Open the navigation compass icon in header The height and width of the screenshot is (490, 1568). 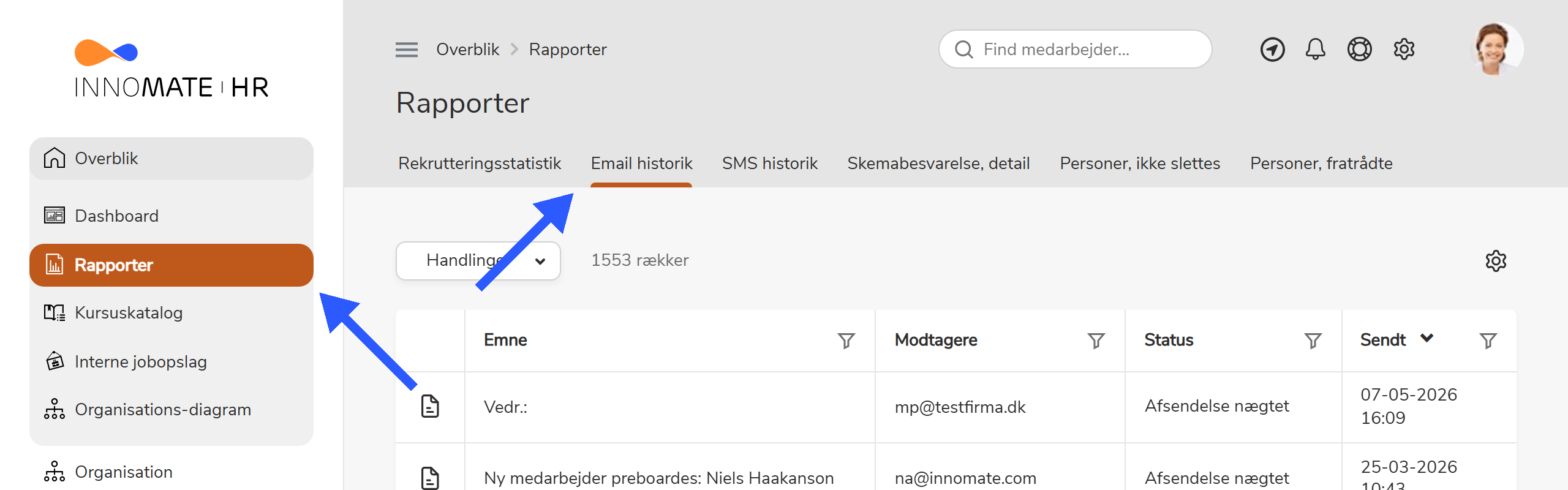[1272, 50]
